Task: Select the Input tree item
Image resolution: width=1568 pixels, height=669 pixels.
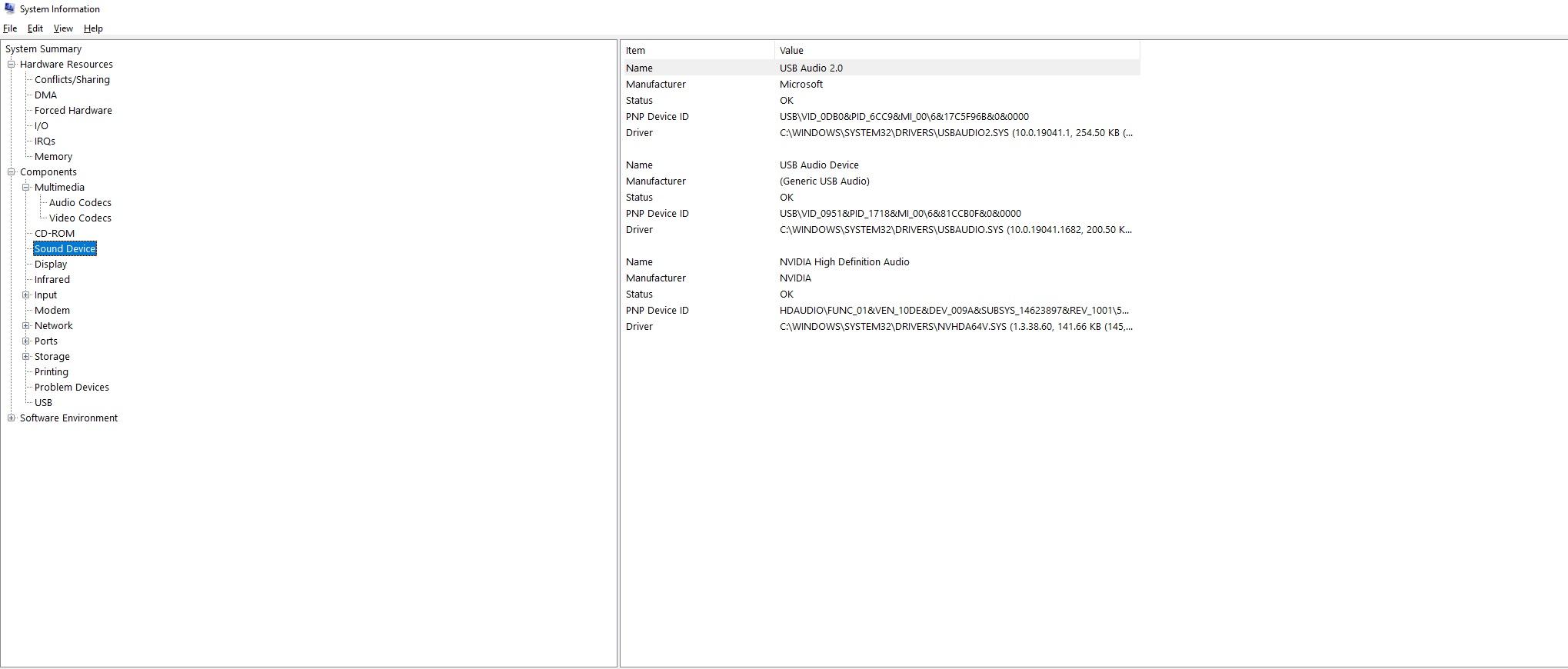Action: [x=45, y=295]
